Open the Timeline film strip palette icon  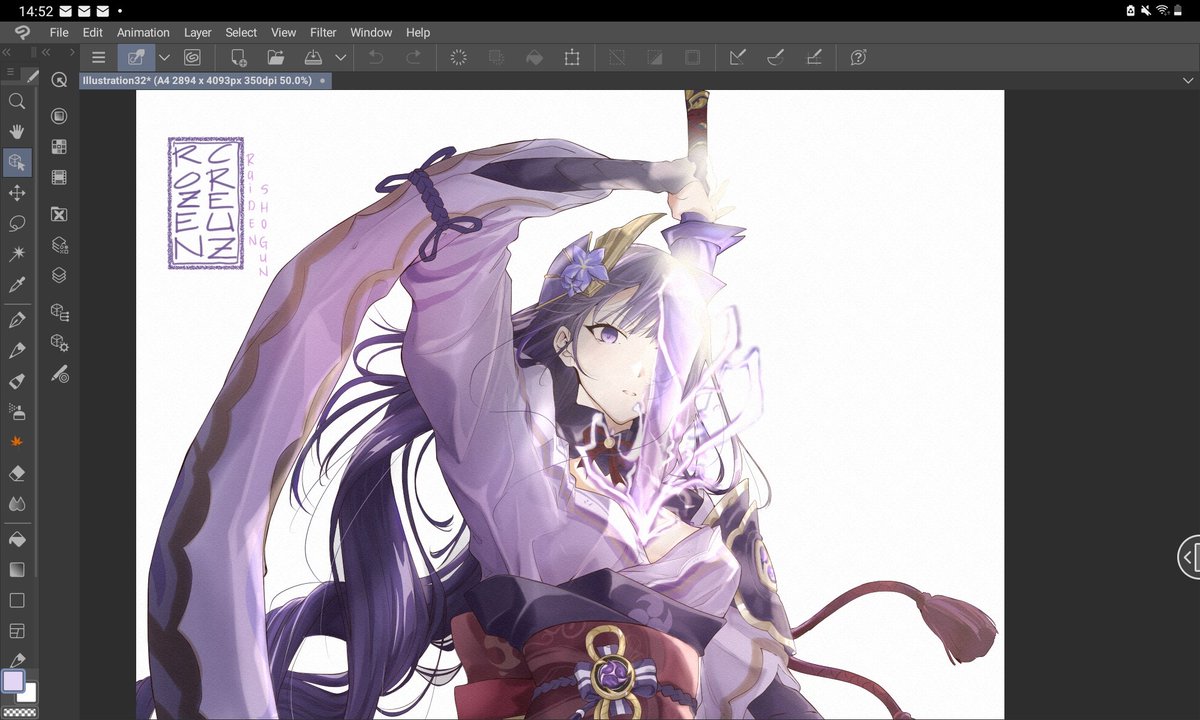click(x=59, y=178)
